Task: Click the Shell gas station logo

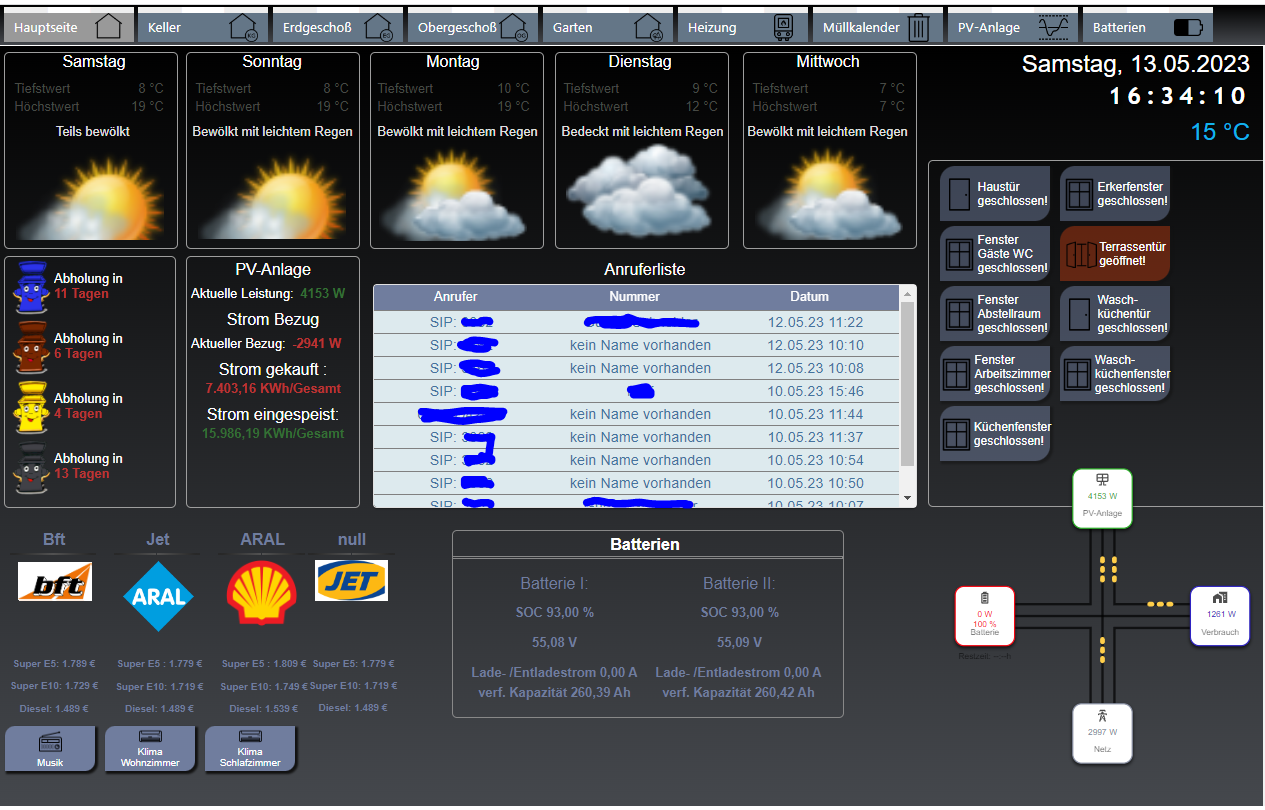Action: [x=262, y=591]
